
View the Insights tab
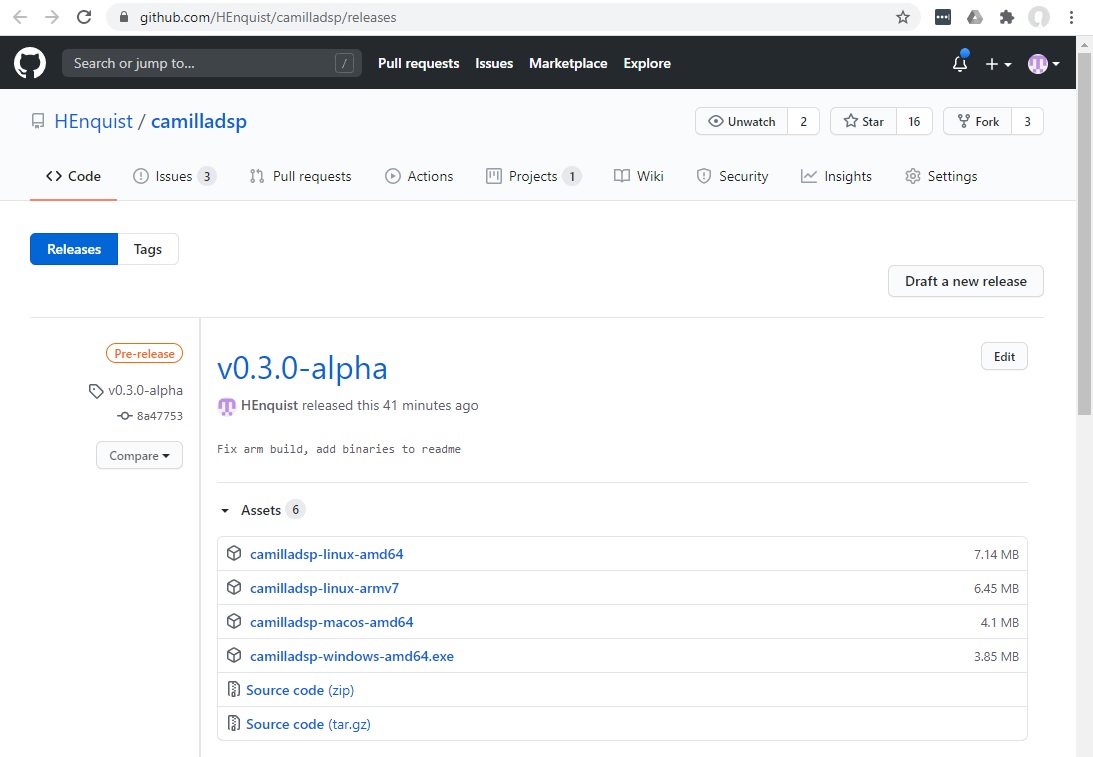pos(836,176)
